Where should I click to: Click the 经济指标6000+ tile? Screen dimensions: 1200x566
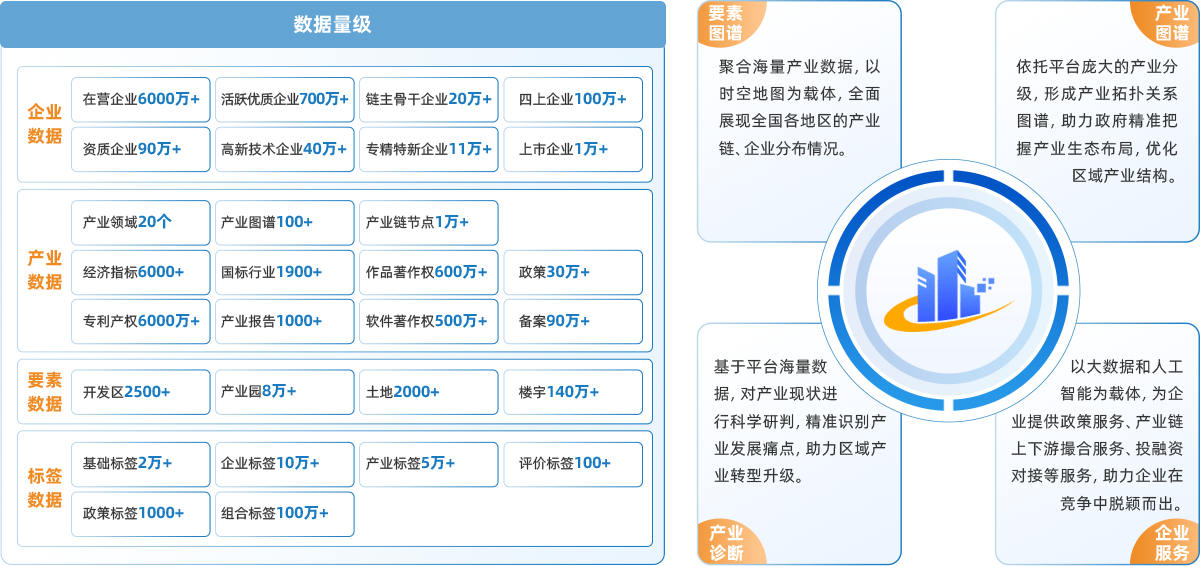141,272
